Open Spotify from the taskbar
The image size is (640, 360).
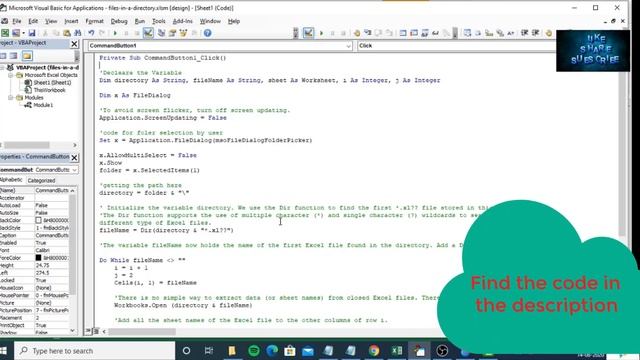(254, 351)
